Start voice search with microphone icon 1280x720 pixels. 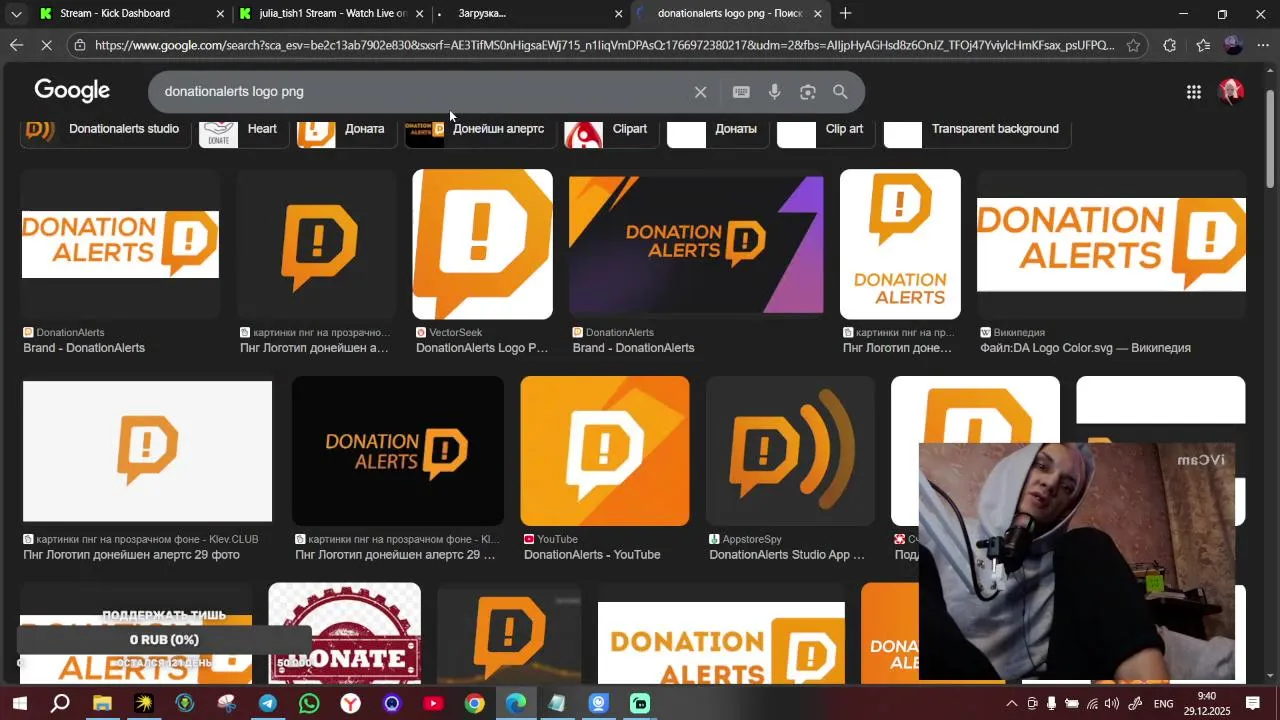[774, 92]
